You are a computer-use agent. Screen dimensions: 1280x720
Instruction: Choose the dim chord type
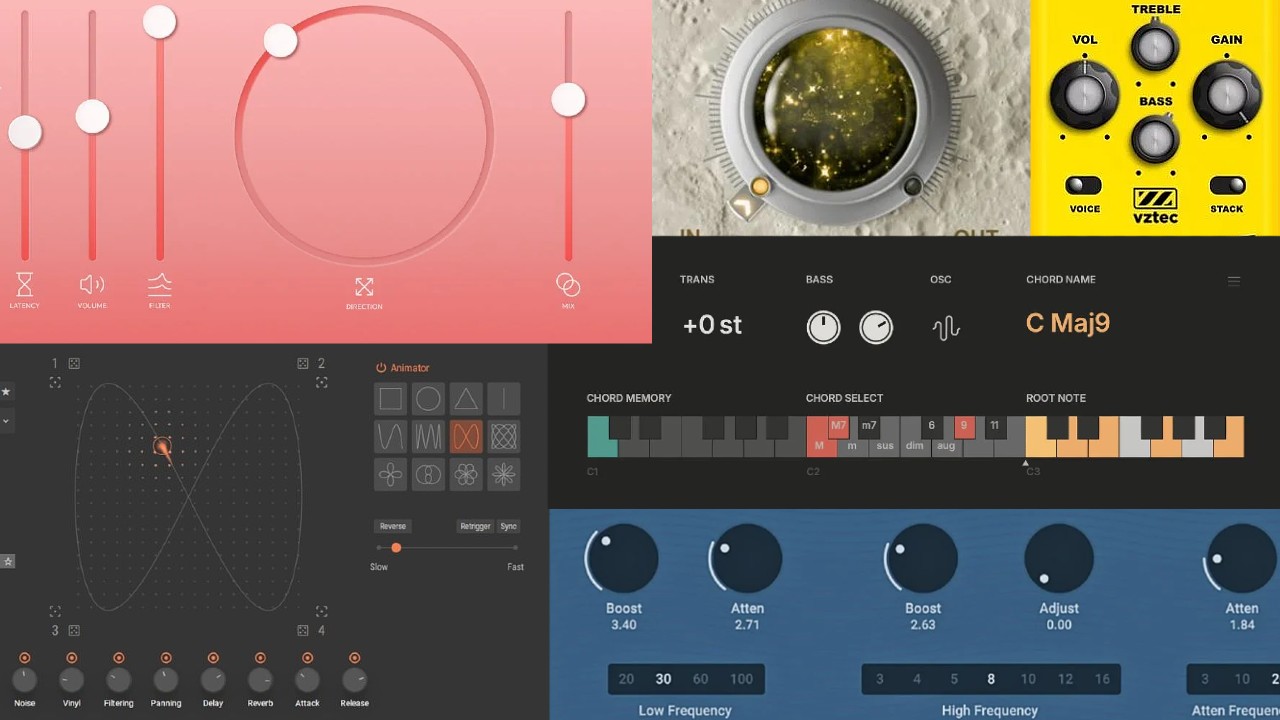[914, 447]
